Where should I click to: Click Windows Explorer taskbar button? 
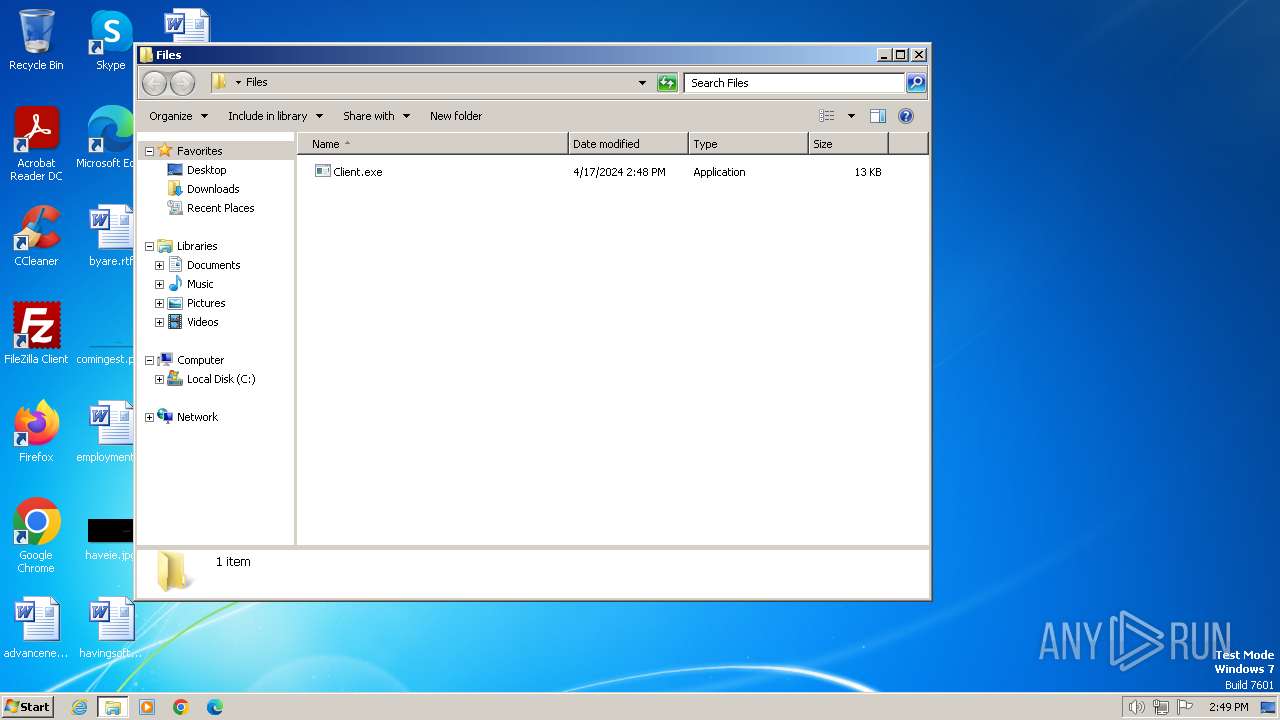click(x=112, y=707)
